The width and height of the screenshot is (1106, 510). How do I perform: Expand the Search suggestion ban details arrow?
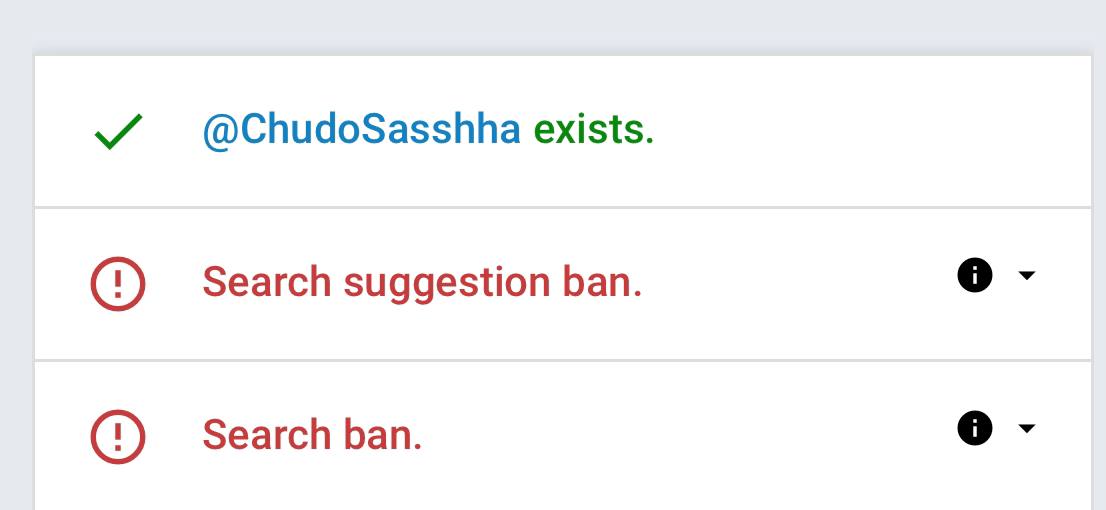(x=1027, y=275)
